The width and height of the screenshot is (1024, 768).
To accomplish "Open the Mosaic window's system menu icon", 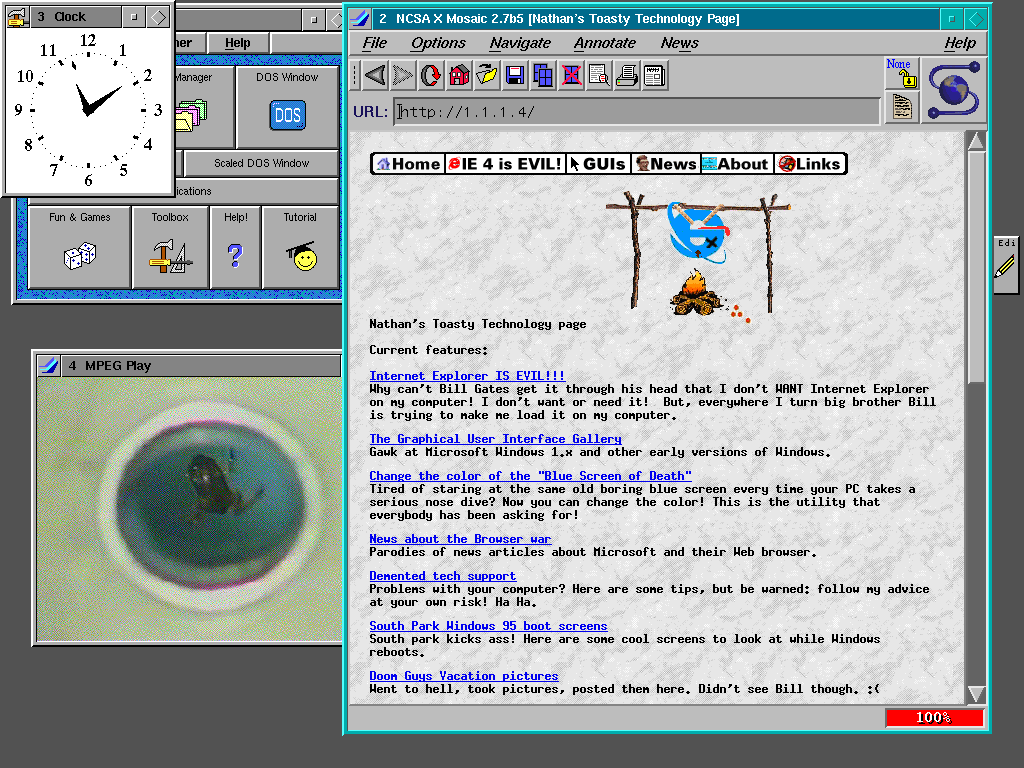I will tap(360, 19).
